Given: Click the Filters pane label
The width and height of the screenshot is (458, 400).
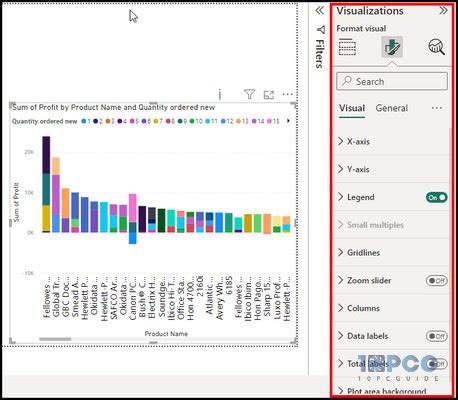Looking at the screenshot, I should 320,54.
